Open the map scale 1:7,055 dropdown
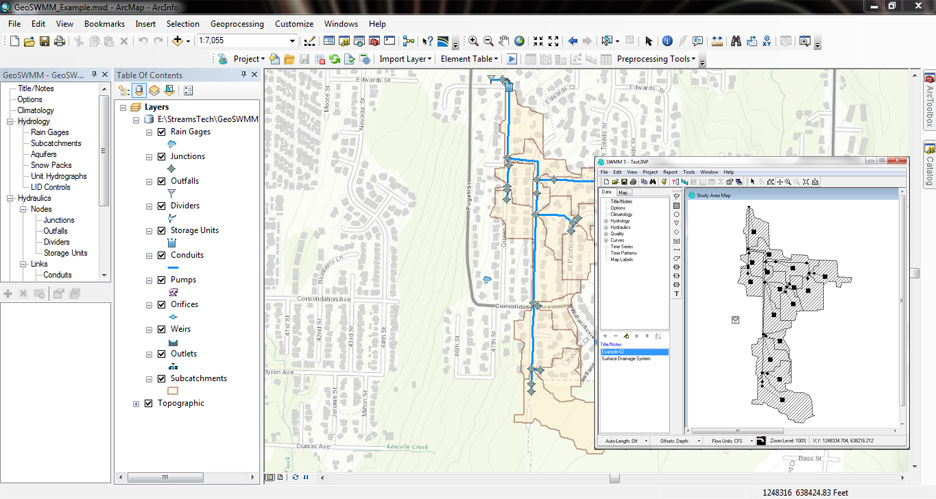This screenshot has width=936, height=499. (292, 41)
